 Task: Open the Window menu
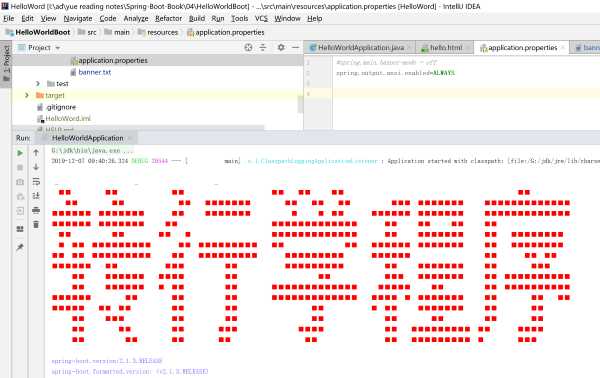pyautogui.click(x=287, y=18)
